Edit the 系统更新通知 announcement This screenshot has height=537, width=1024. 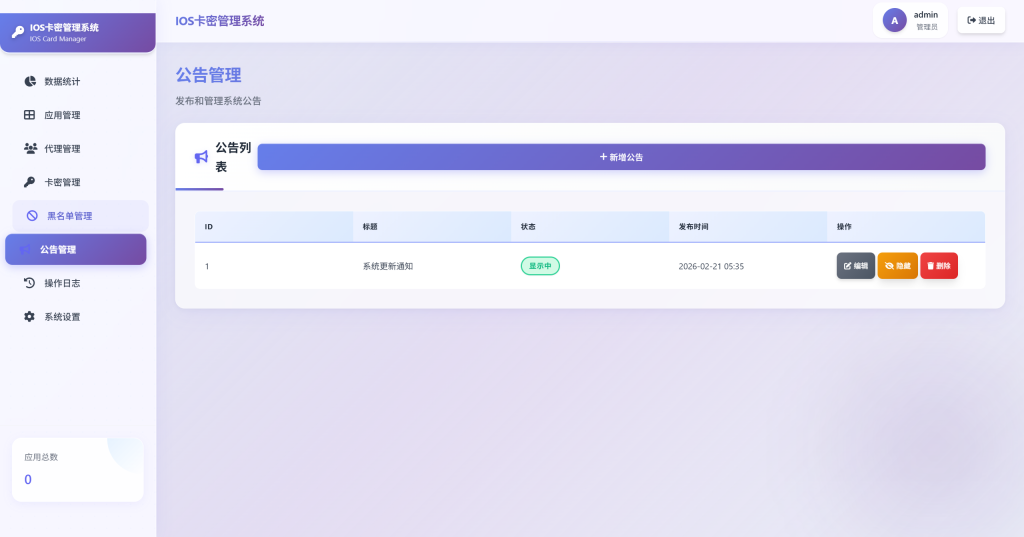[855, 266]
